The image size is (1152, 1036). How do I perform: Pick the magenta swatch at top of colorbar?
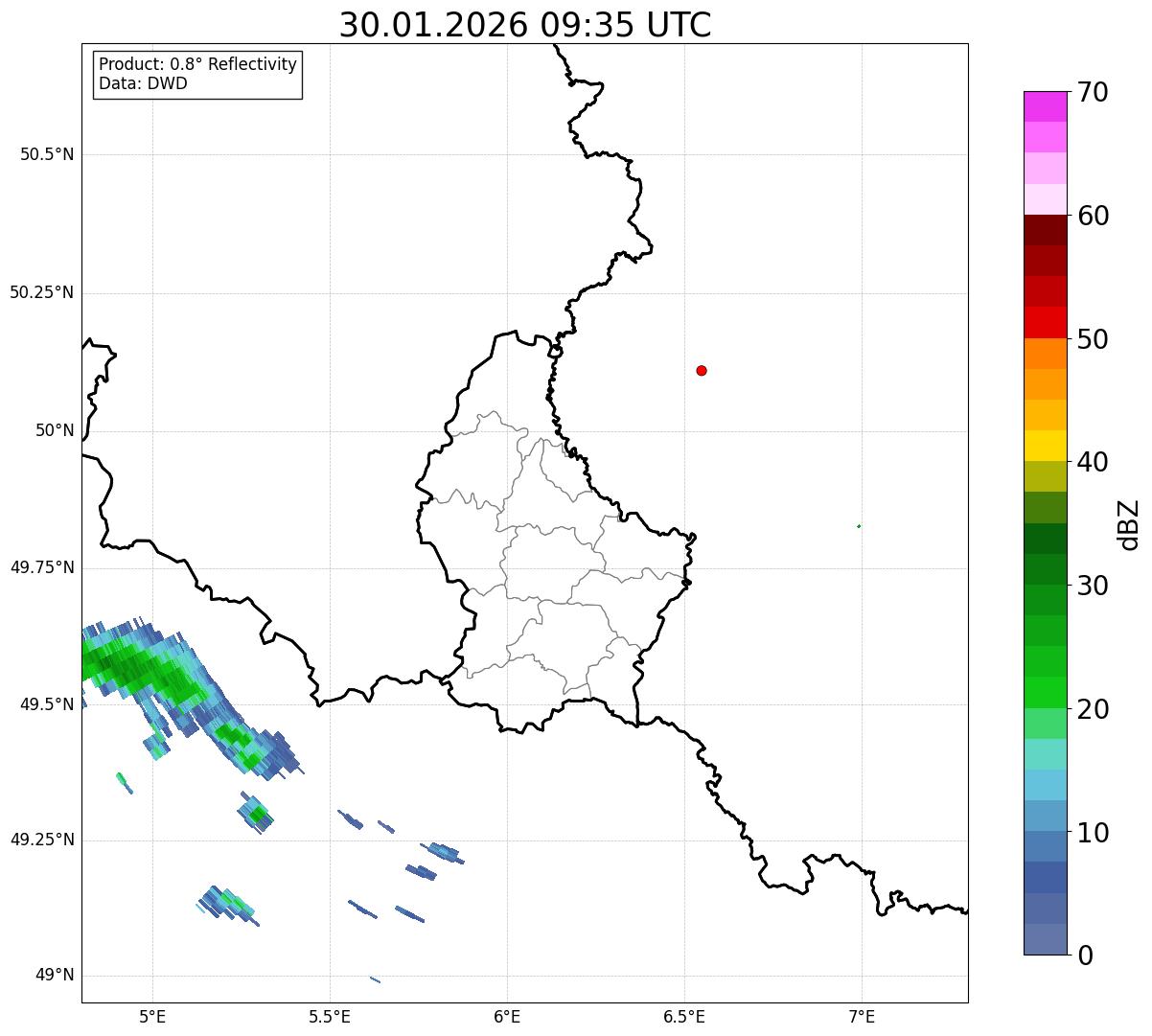click(x=1045, y=106)
